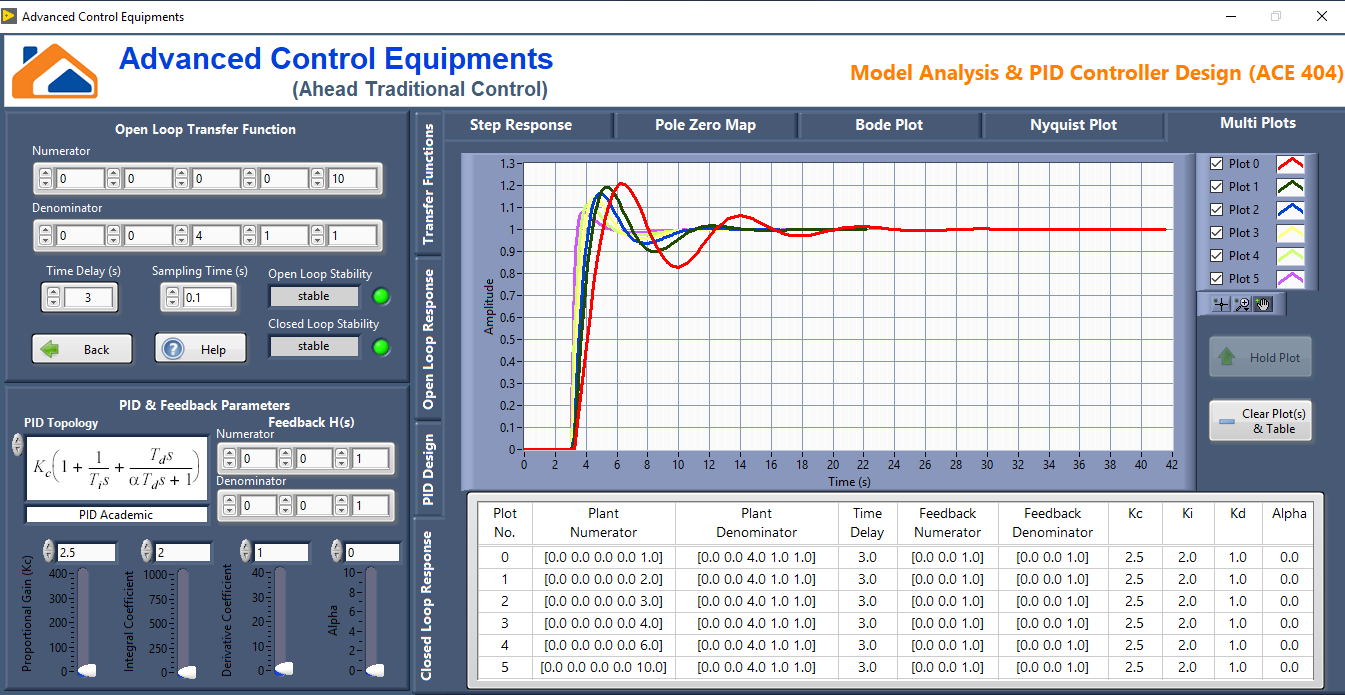Click the Plot 1 dark green line sample

(x=1290, y=187)
